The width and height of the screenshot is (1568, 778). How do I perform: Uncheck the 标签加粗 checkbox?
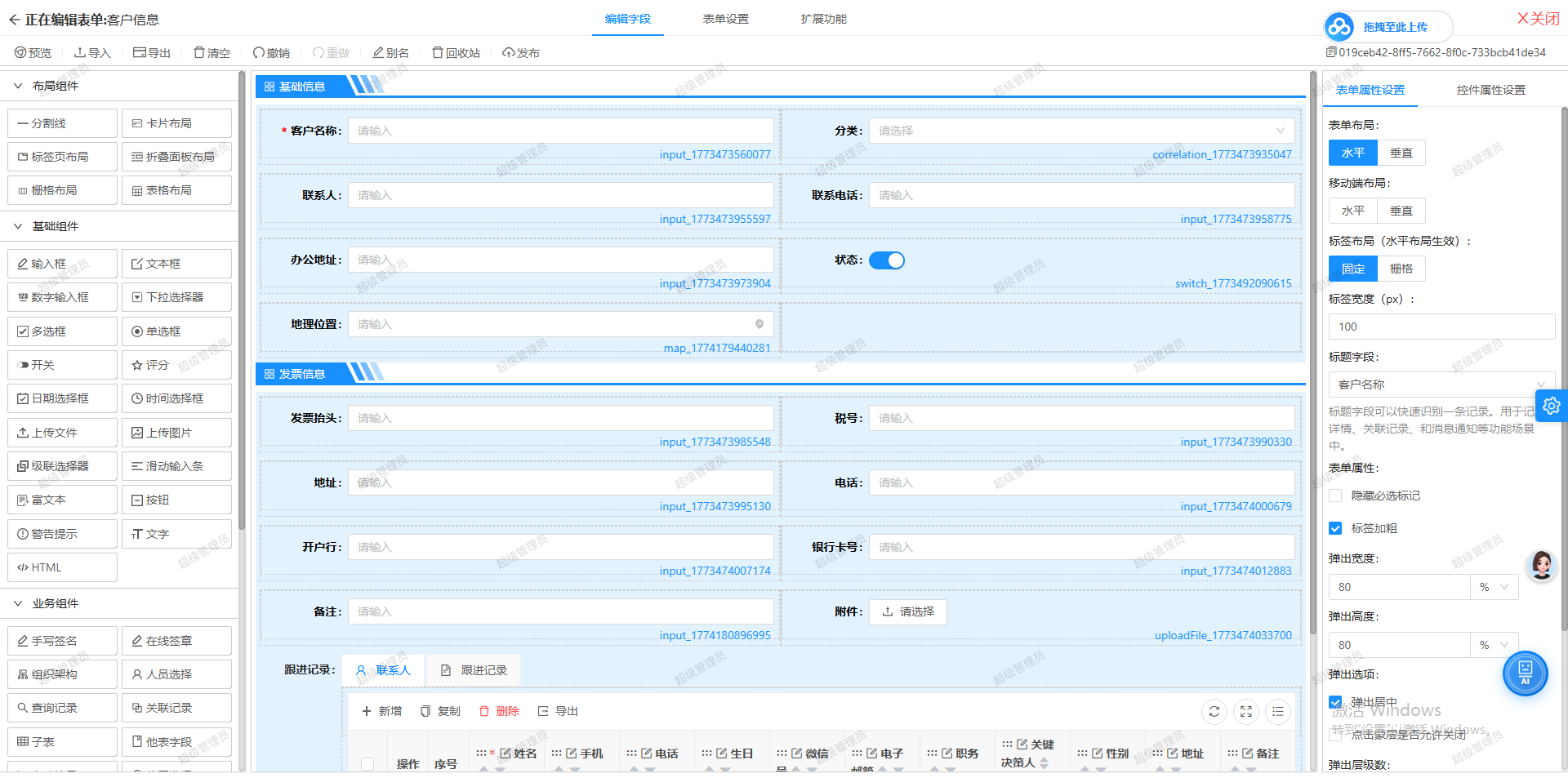point(1335,528)
